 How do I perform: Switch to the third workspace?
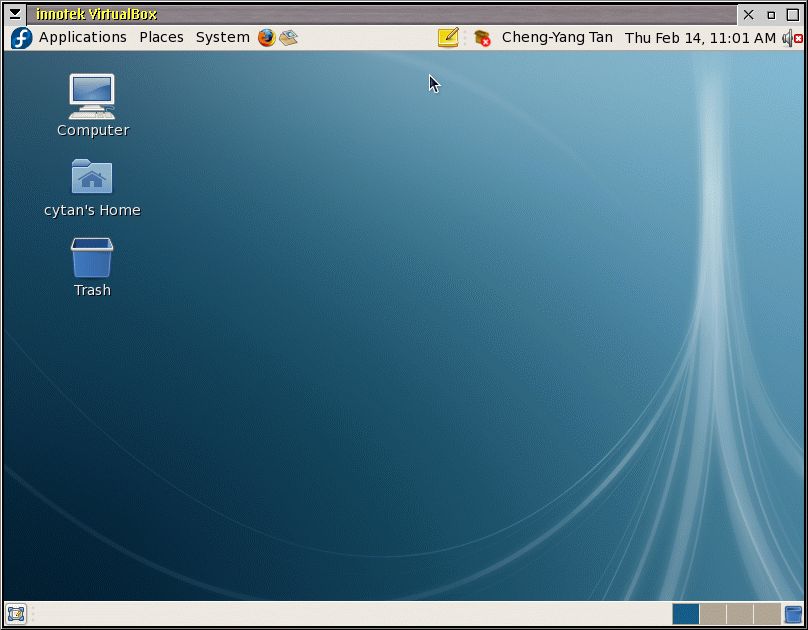[x=740, y=614]
